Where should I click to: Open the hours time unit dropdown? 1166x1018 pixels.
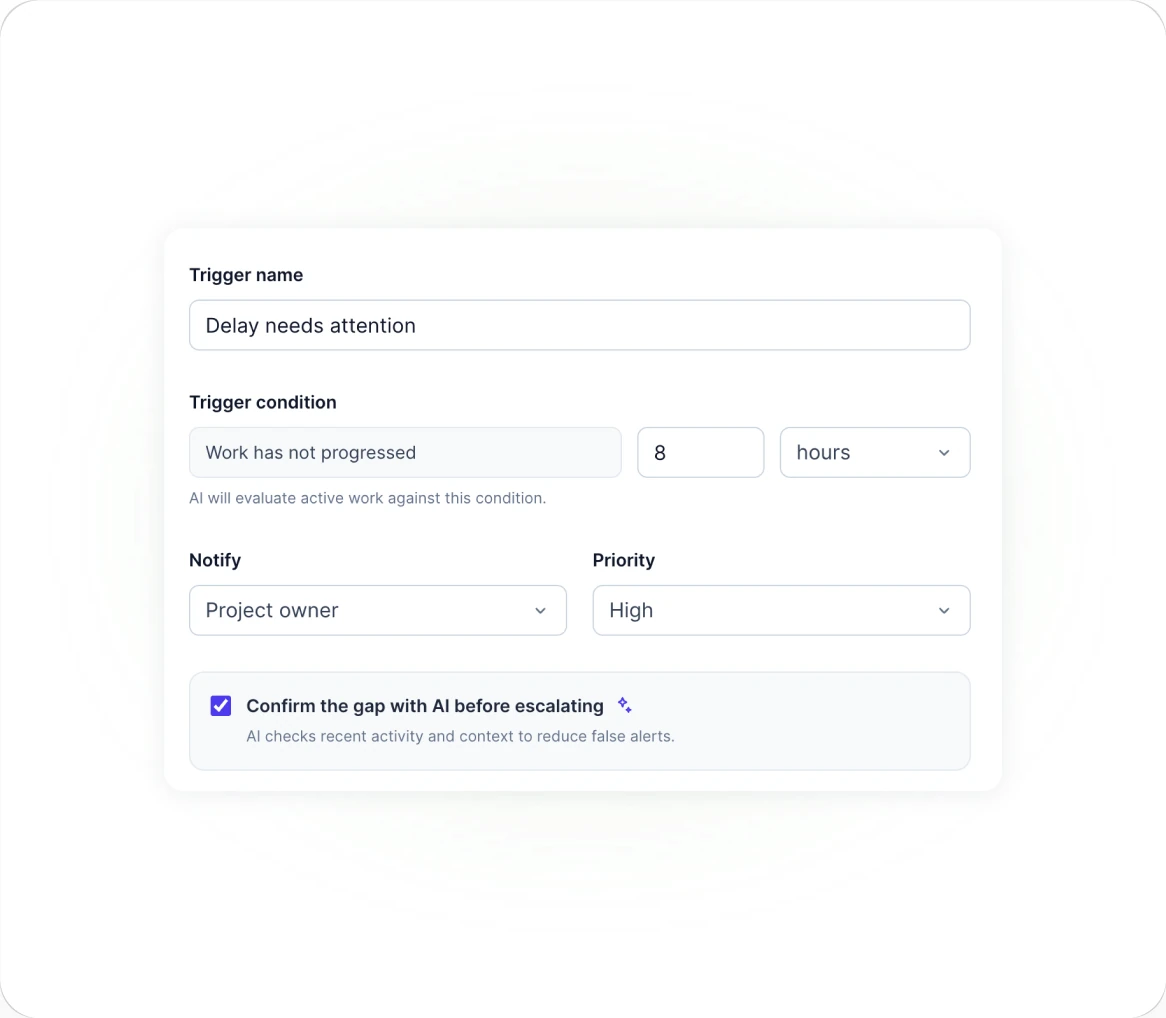pyautogui.click(x=874, y=452)
